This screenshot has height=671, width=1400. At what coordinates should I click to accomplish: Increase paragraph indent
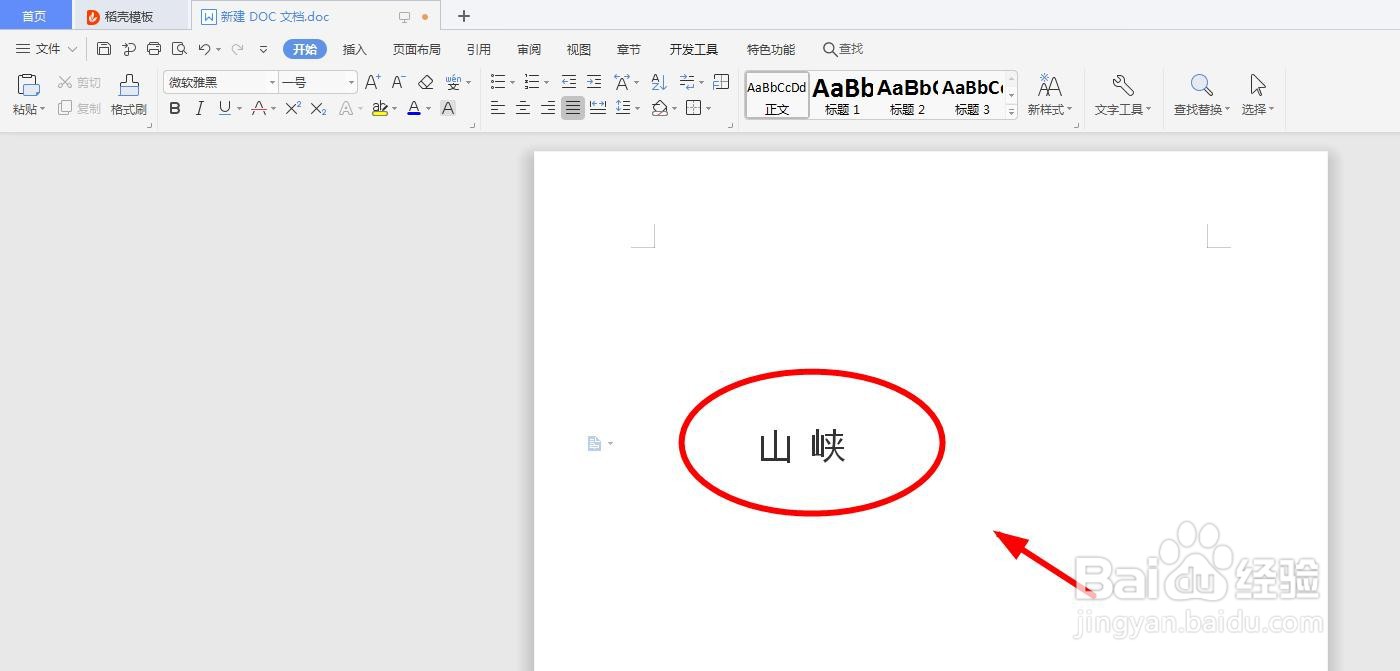[594, 82]
